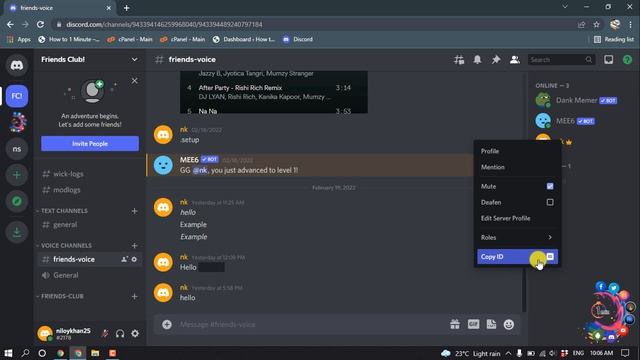Viewport: 640px width, 360px height.
Task: Open Discord home direct messages icon
Action: point(17,65)
